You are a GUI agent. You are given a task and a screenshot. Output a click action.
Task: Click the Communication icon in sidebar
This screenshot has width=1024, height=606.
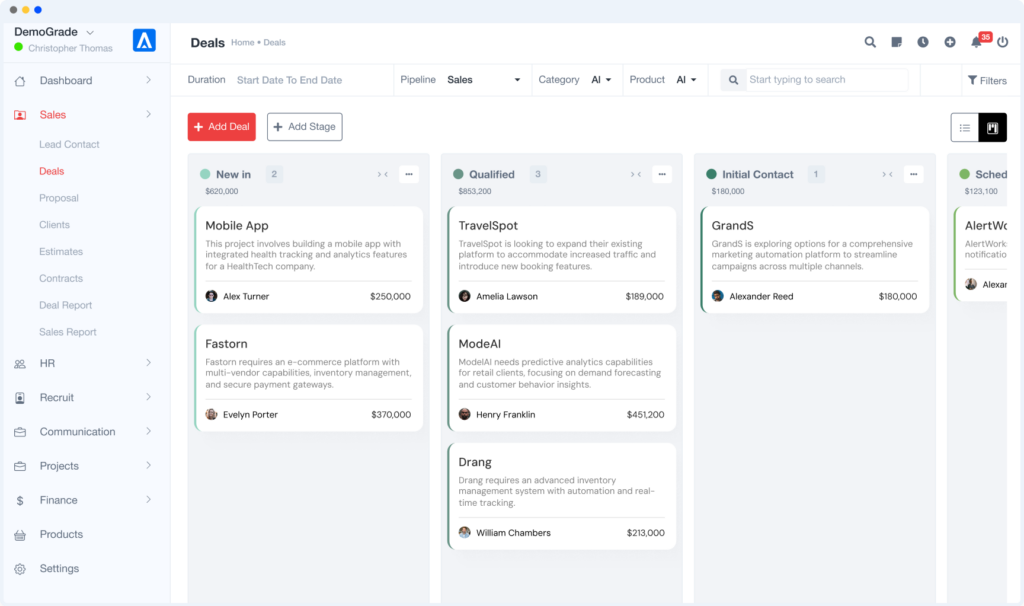click(20, 432)
